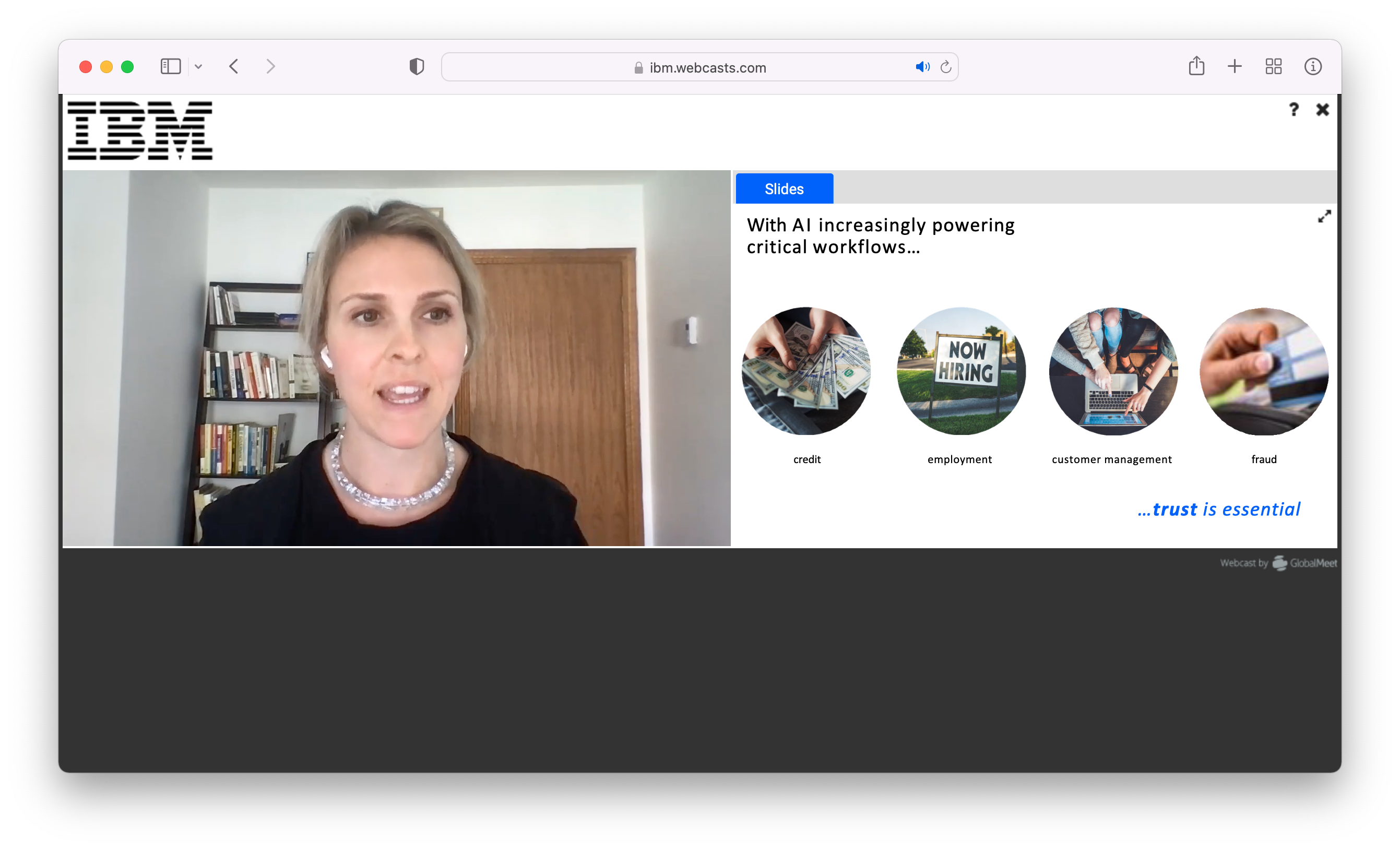The width and height of the screenshot is (1400, 850).
Task: Expand slide to fullscreen with arrows icon
Action: pyautogui.click(x=1324, y=217)
